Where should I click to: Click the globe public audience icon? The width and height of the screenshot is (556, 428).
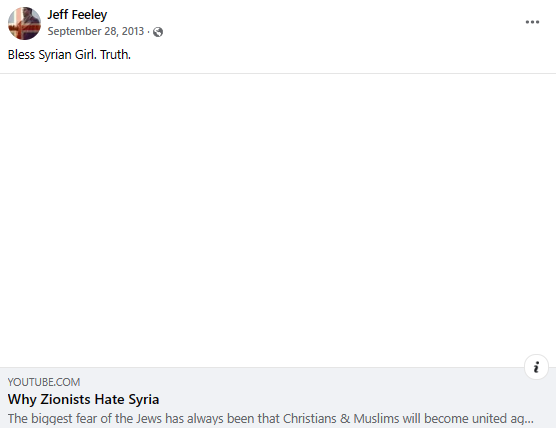coord(158,32)
